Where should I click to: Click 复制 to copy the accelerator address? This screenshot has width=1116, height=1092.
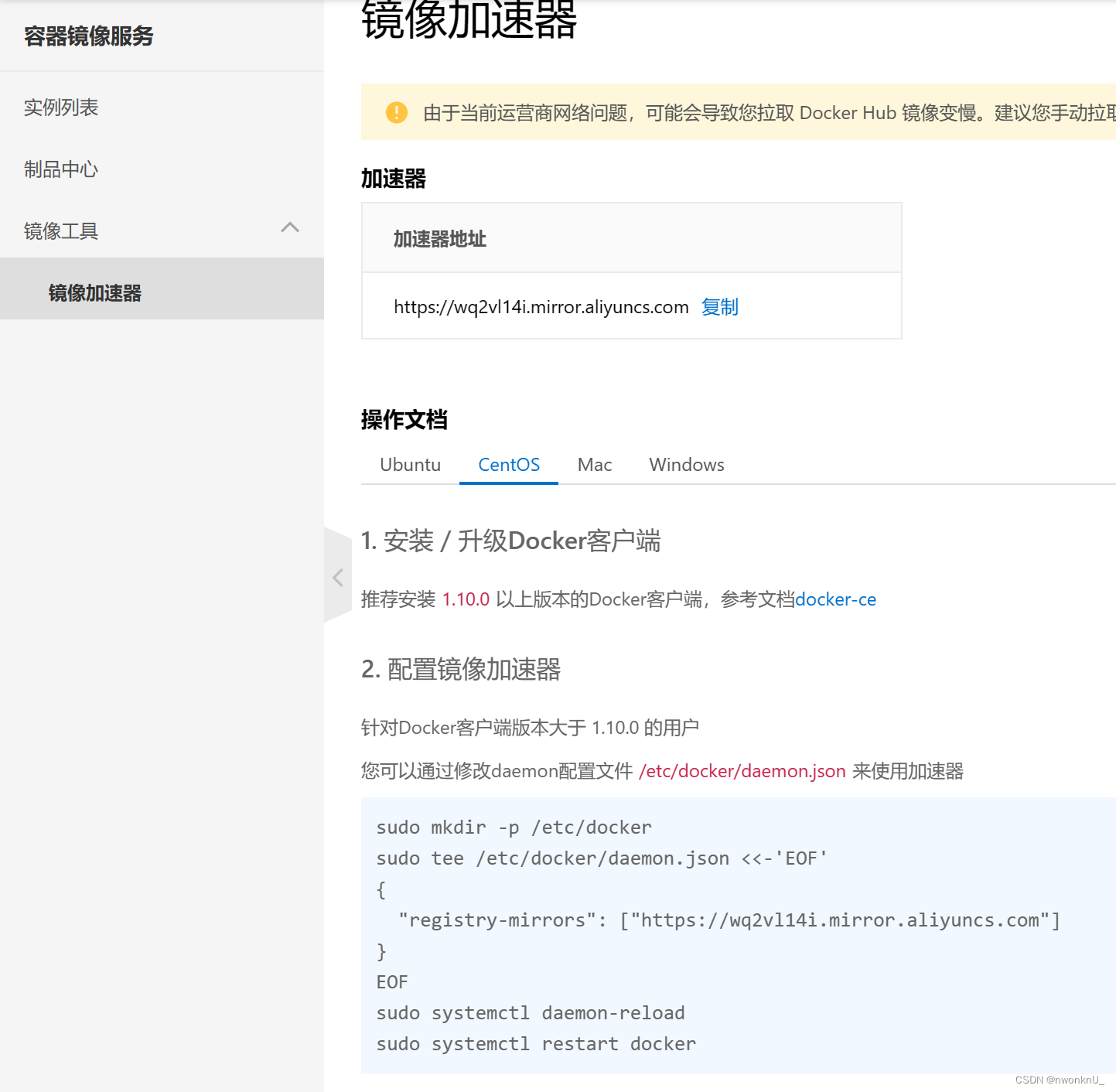pyautogui.click(x=719, y=307)
